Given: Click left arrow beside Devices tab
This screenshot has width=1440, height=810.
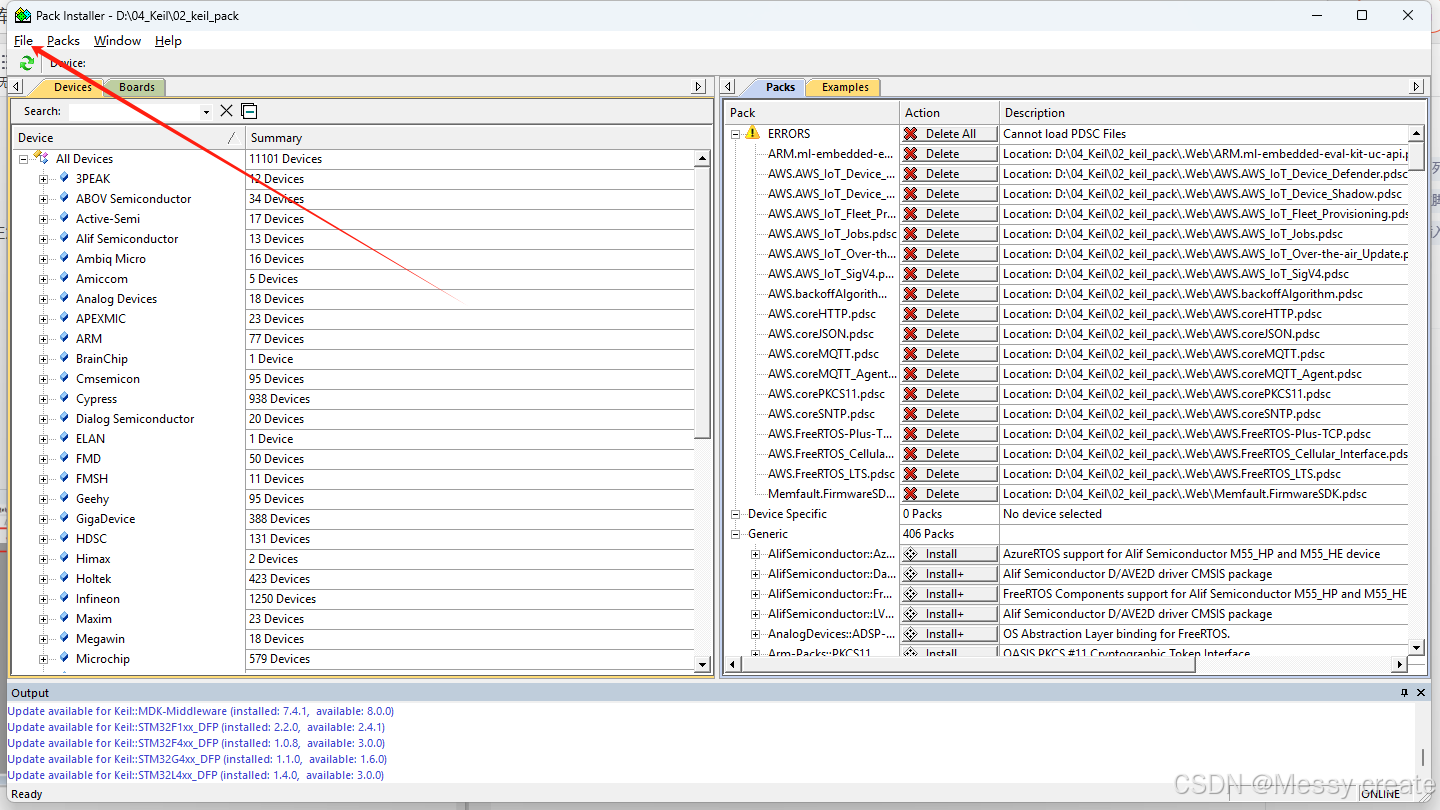Looking at the screenshot, I should [16, 87].
